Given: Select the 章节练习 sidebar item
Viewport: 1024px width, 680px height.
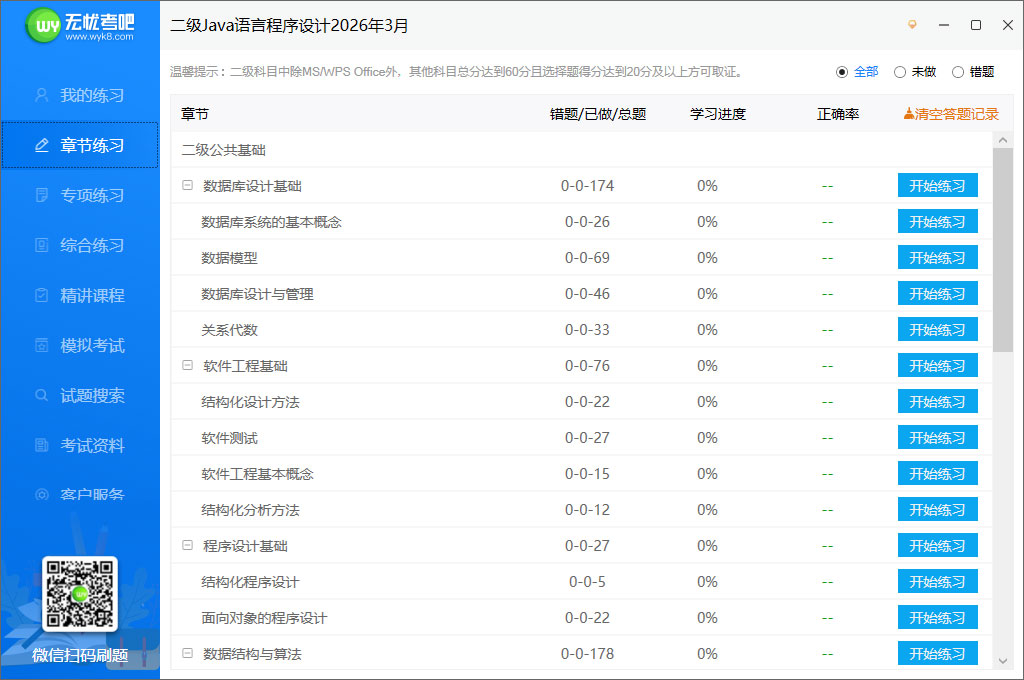Looking at the screenshot, I should click(80, 145).
